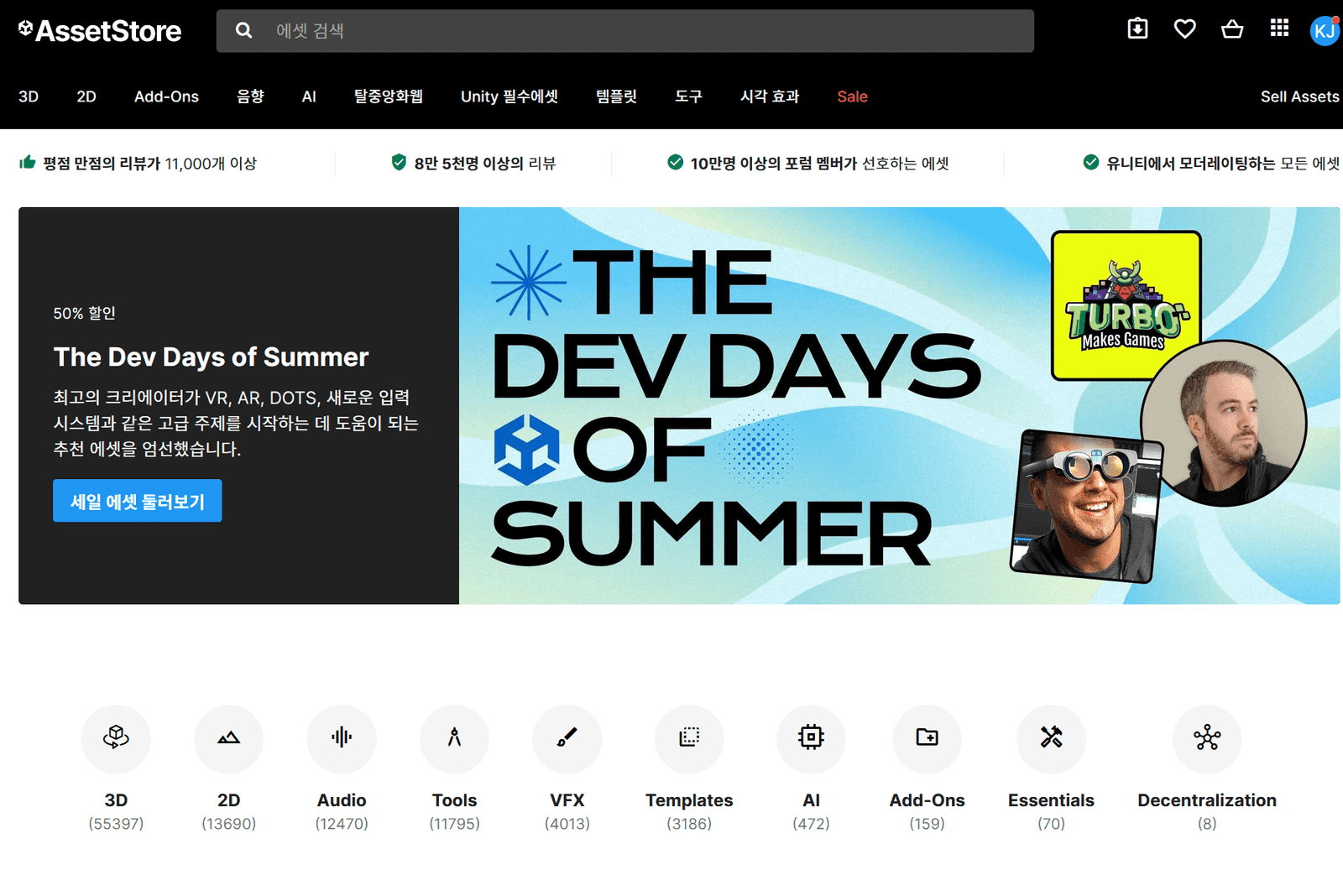This screenshot has height=896, width=1343.
Task: Open My Assets download icon
Action: tap(1137, 29)
